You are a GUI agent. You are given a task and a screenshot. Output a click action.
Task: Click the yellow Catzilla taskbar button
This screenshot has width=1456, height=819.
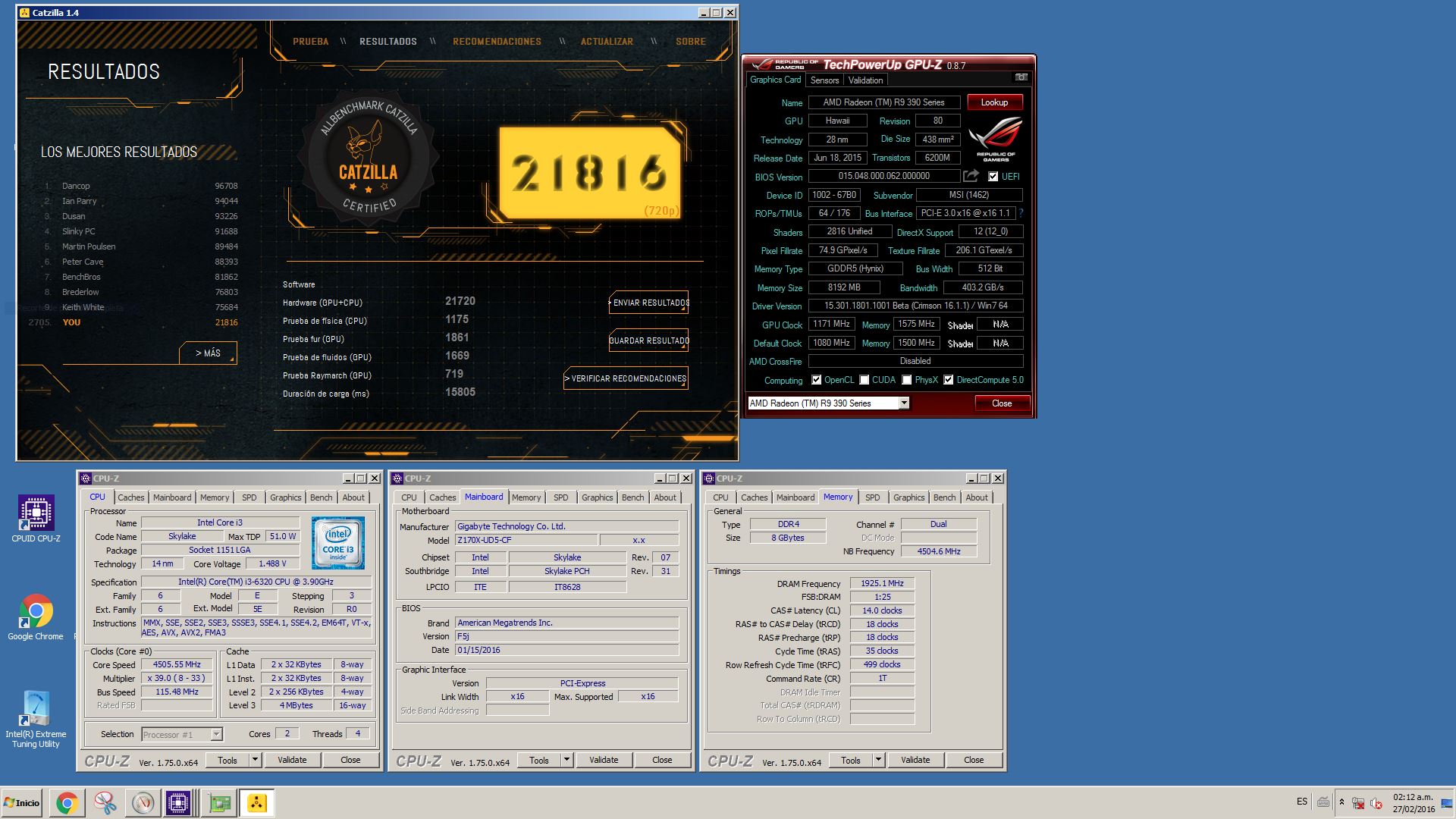[257, 802]
